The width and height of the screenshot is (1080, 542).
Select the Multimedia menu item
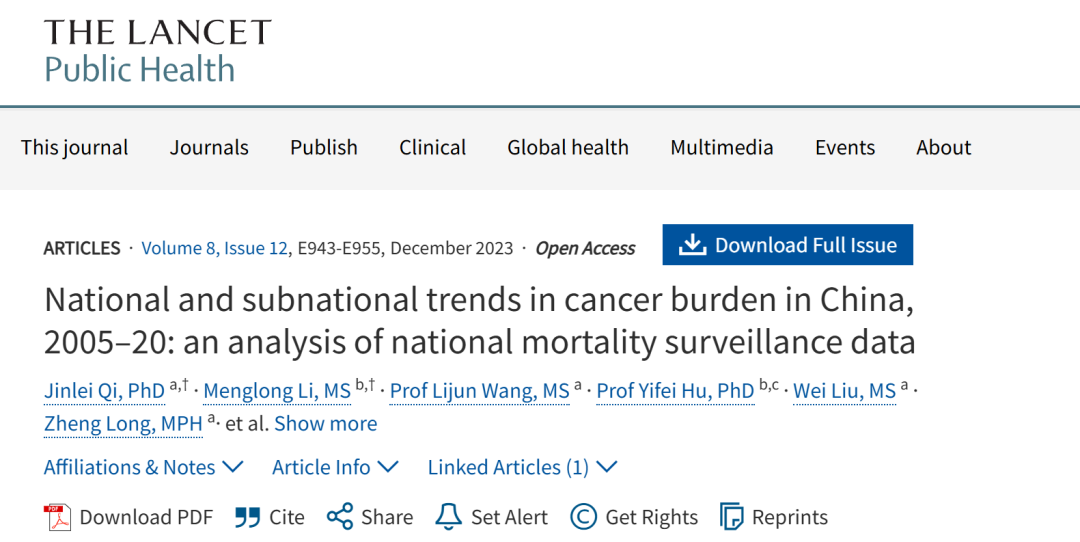tap(722, 147)
